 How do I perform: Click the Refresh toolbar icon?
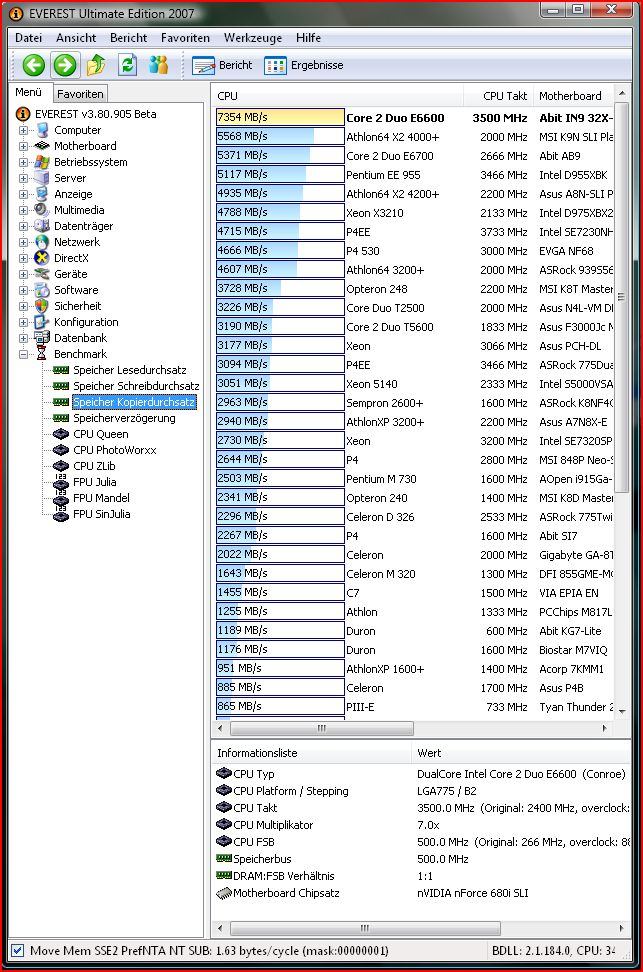[x=128, y=64]
